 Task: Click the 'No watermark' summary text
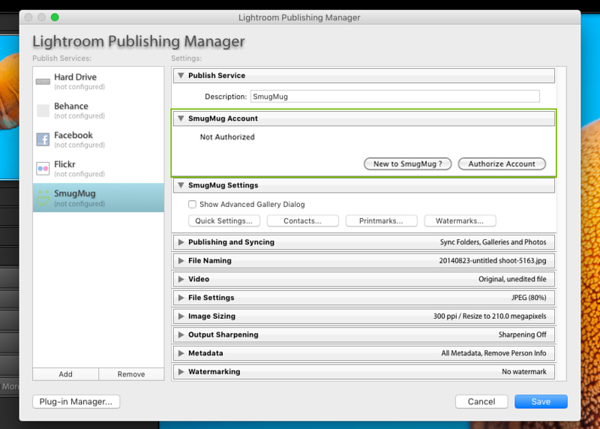coord(524,372)
